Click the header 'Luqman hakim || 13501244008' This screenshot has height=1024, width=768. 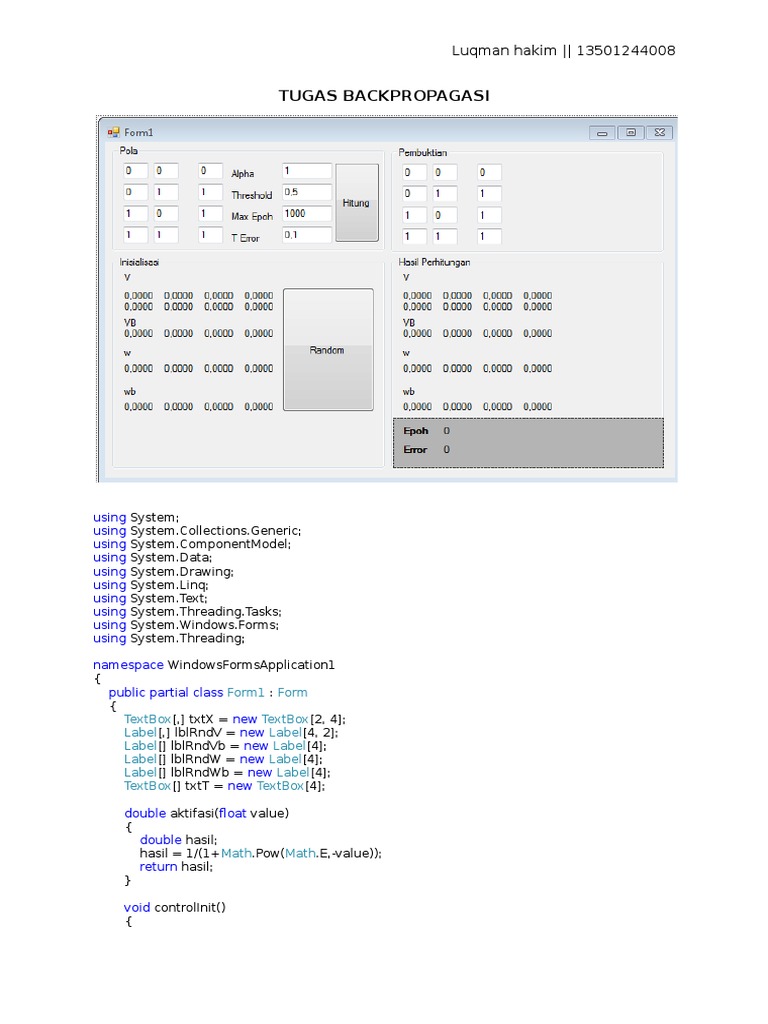tap(564, 51)
